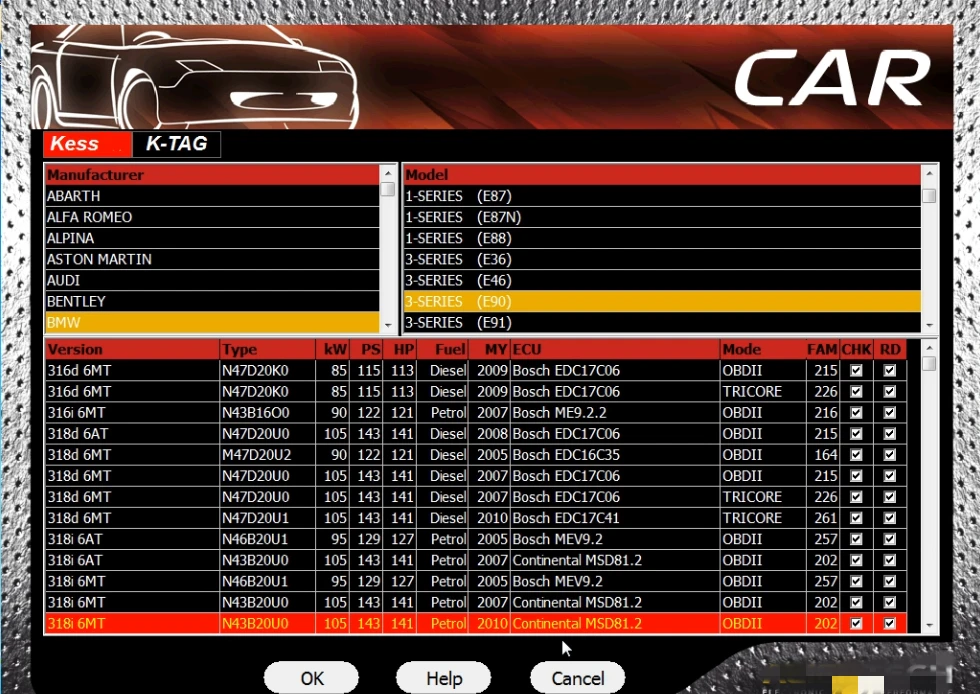Viewport: 980px width, 694px height.
Task: Toggle CHK checkbox on 316d TRICORE FAM 226 row
Action: pos(856,391)
